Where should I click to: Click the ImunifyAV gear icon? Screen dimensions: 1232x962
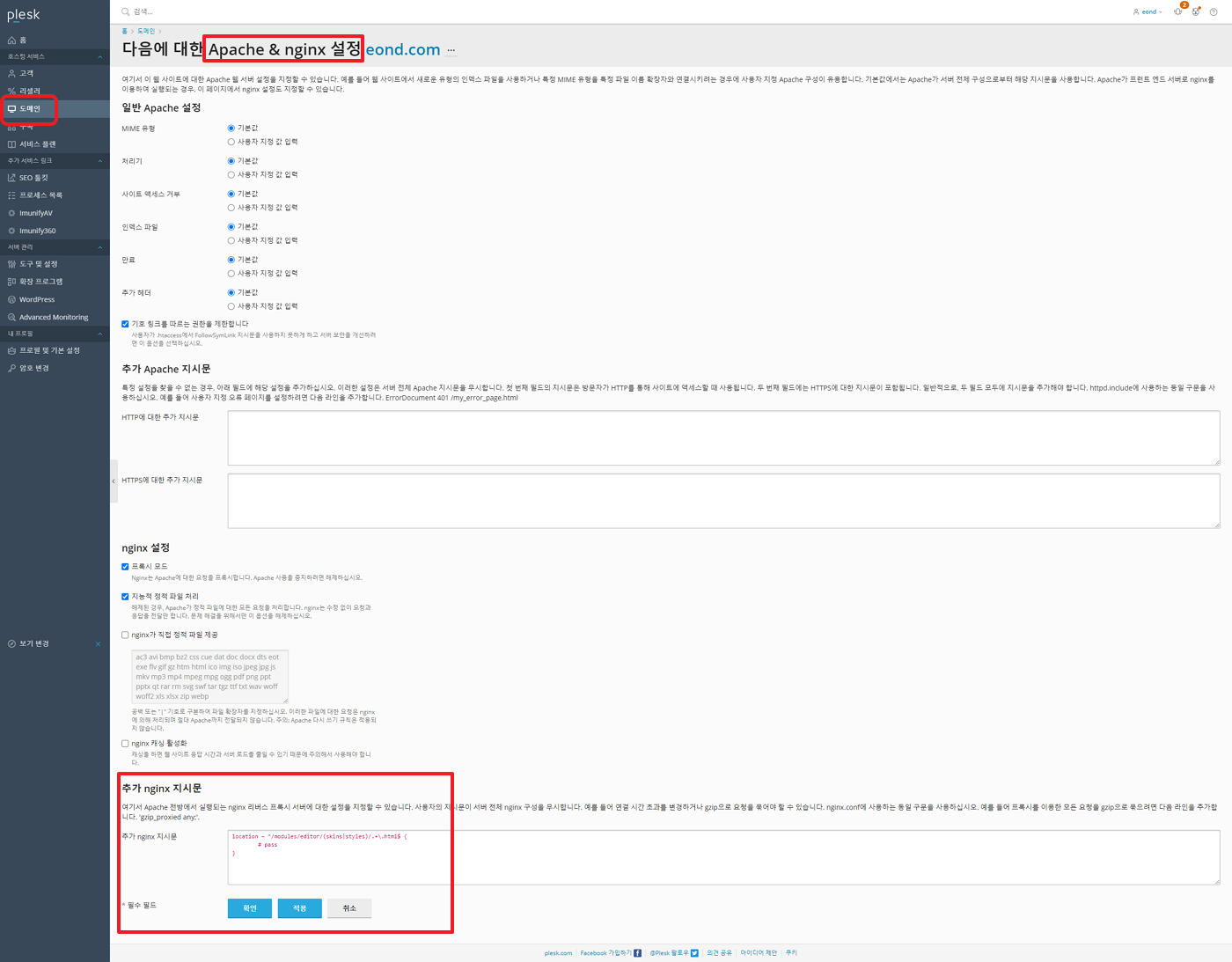[11, 213]
